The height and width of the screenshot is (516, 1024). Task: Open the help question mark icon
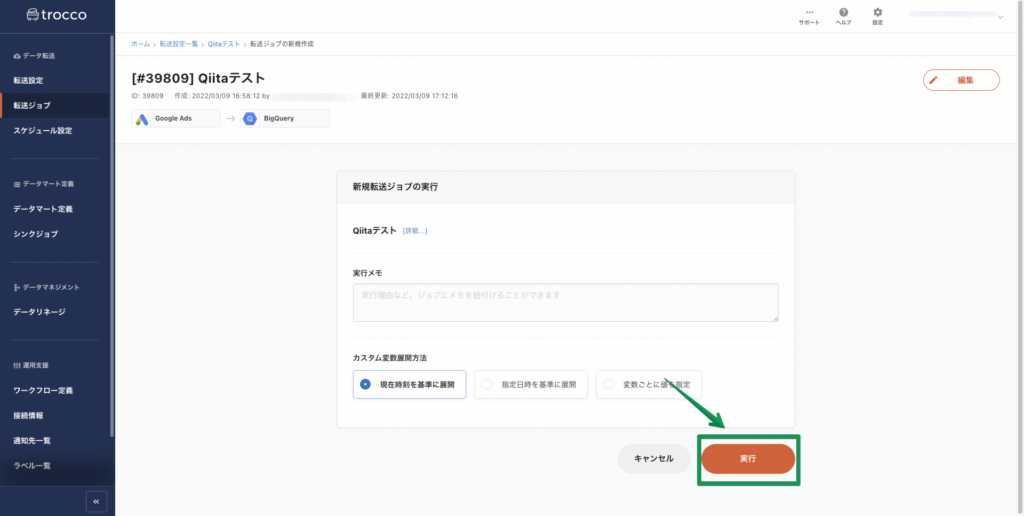[x=843, y=13]
